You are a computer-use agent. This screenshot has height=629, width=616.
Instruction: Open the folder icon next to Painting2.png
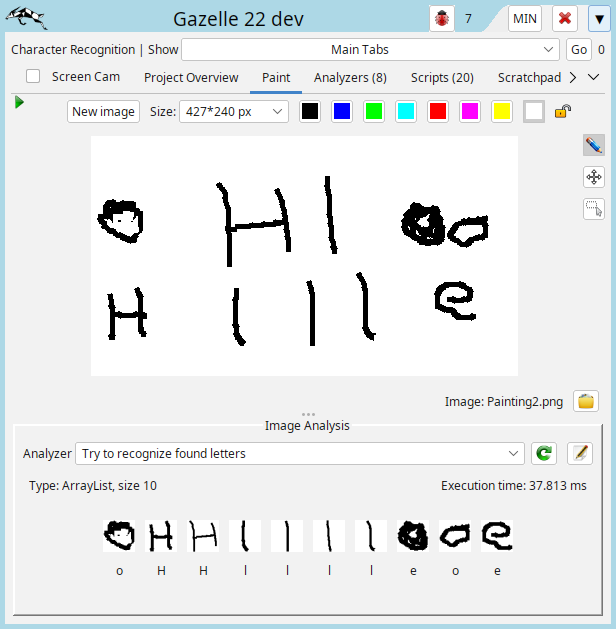click(587, 402)
